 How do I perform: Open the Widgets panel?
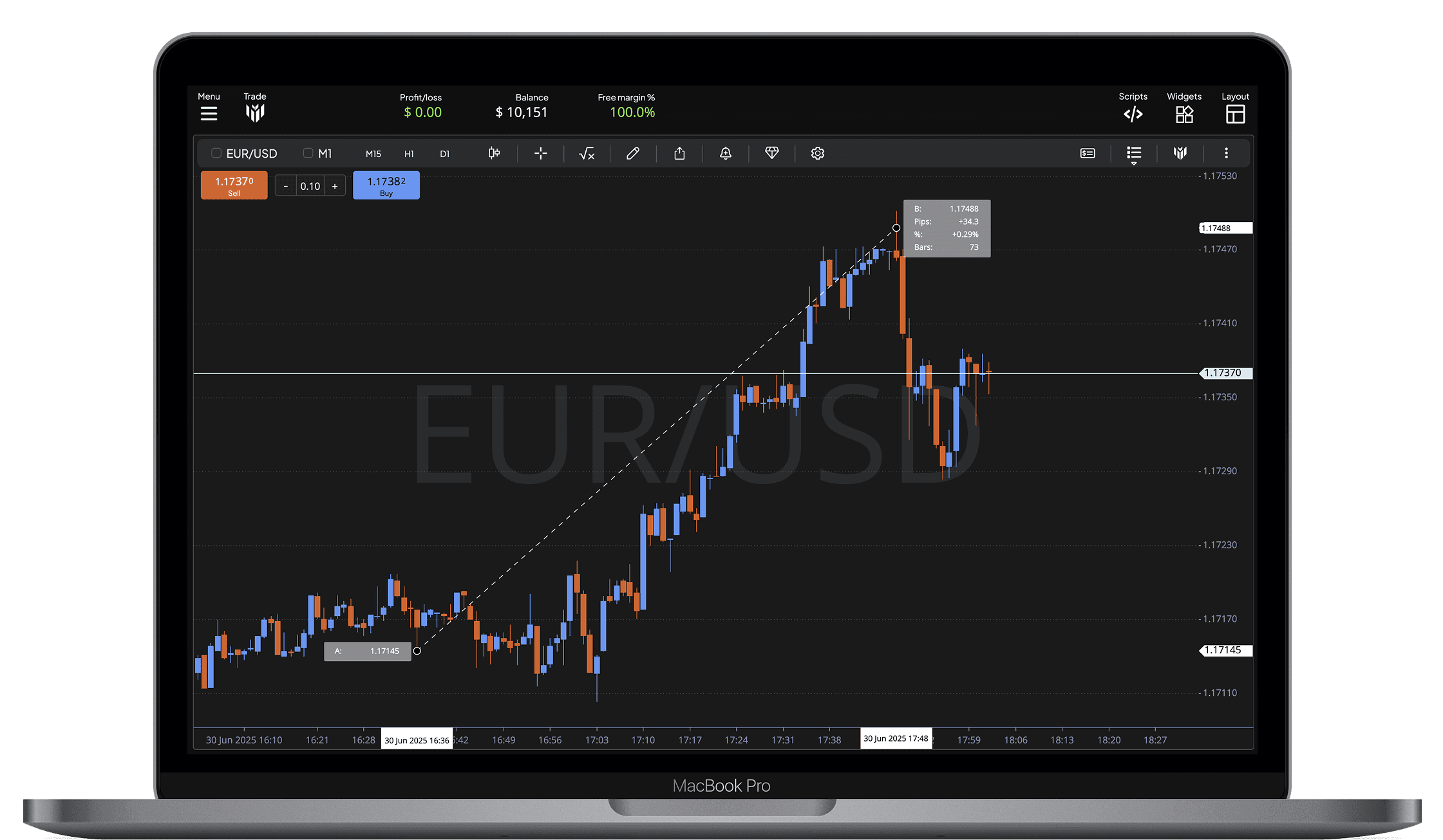coord(1184,113)
